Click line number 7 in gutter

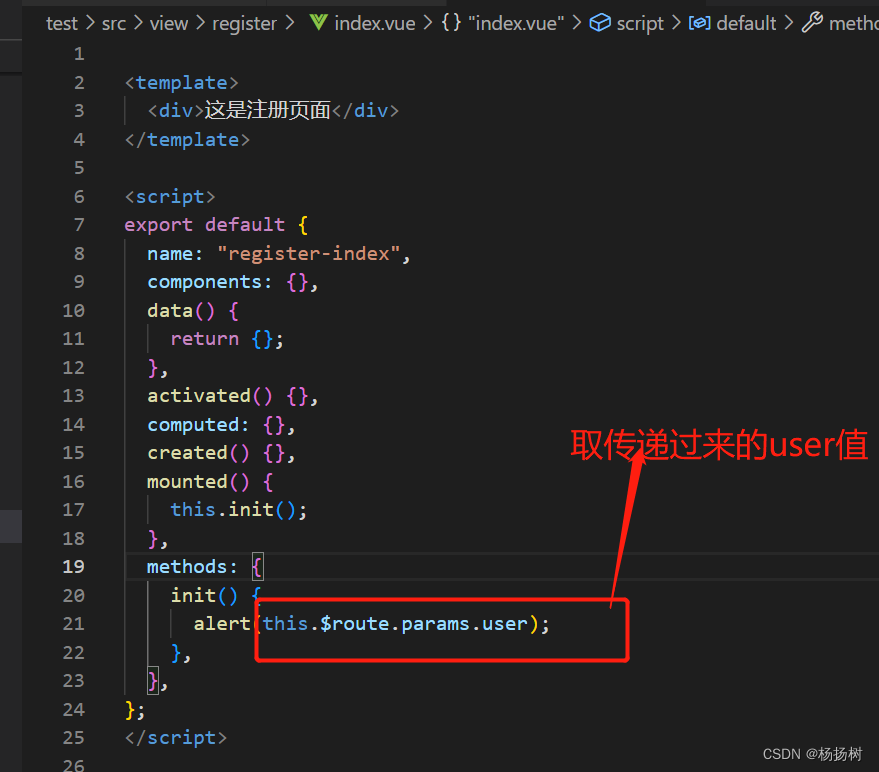pos(79,225)
